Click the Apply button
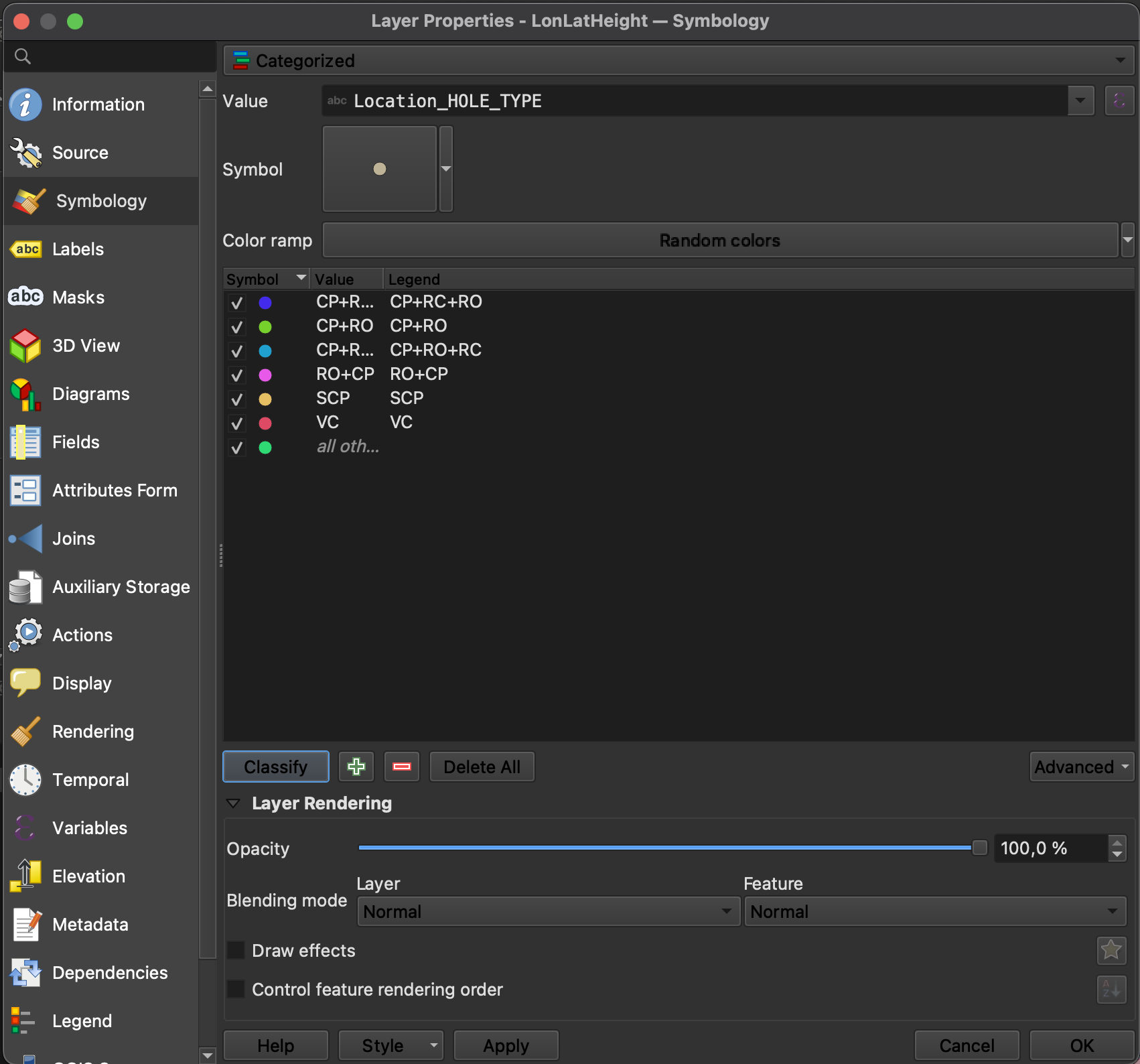 pyautogui.click(x=506, y=1045)
